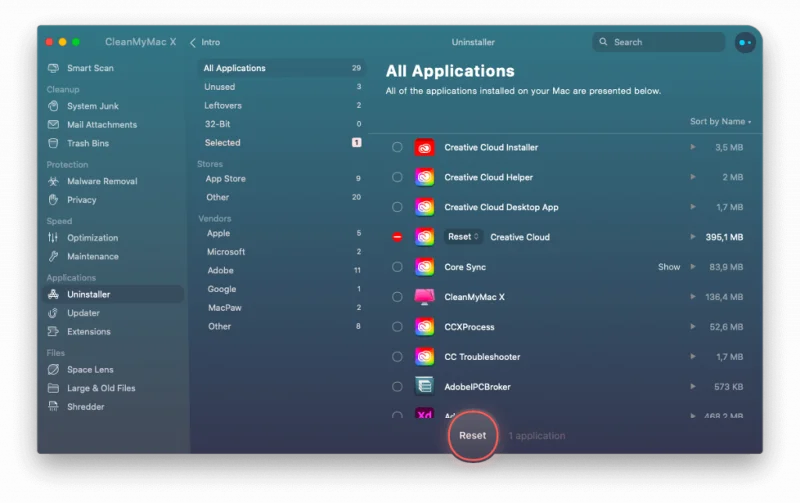Image resolution: width=800 pixels, height=503 pixels.
Task: Click Show next to Core Sync
Action: tap(669, 267)
